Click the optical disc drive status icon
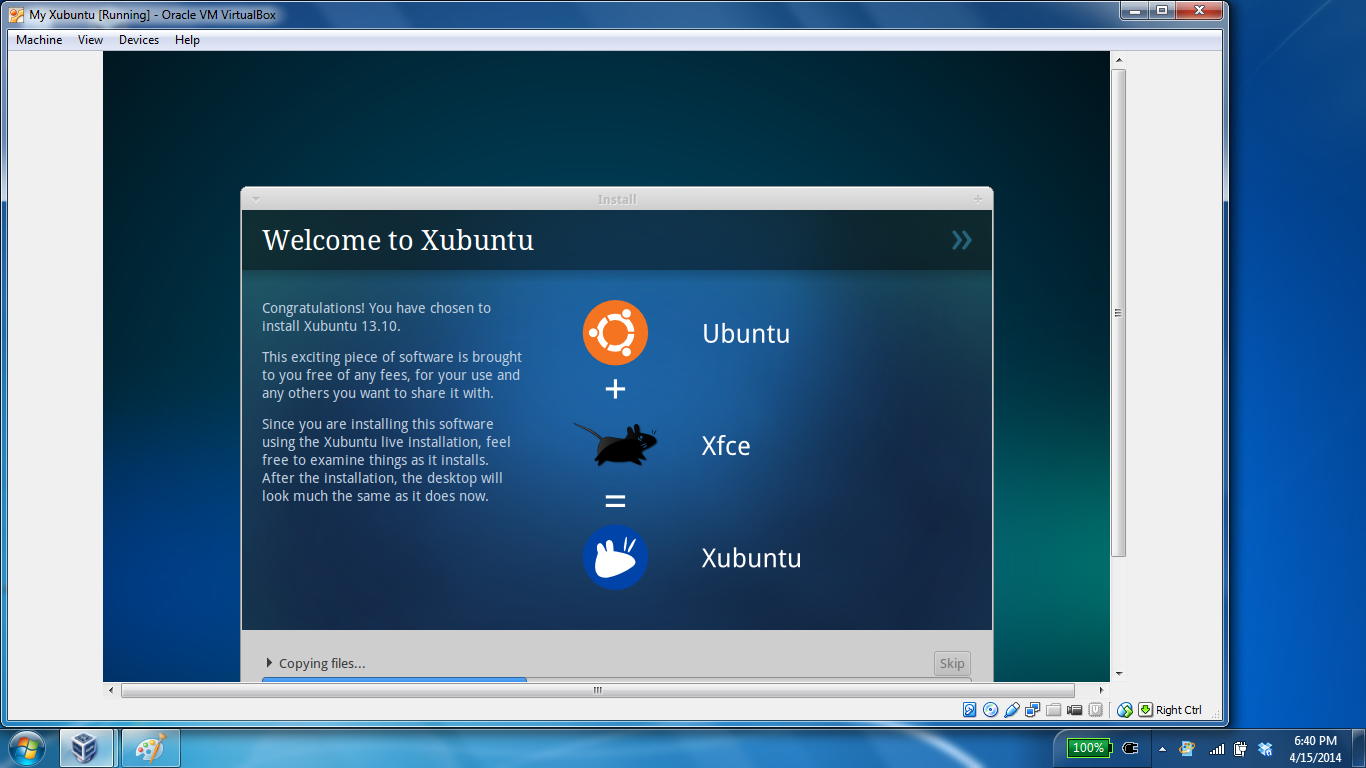Viewport: 1366px width, 768px height. [x=990, y=710]
